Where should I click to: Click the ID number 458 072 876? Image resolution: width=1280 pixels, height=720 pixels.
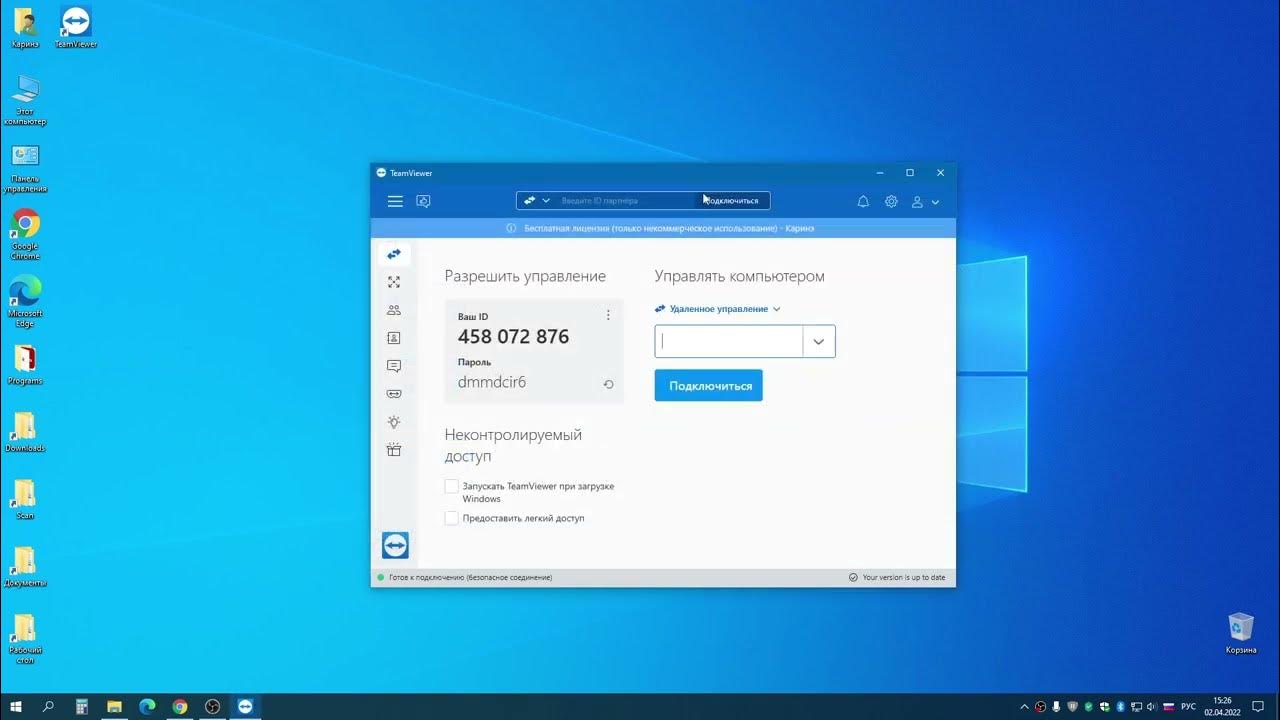pos(513,337)
